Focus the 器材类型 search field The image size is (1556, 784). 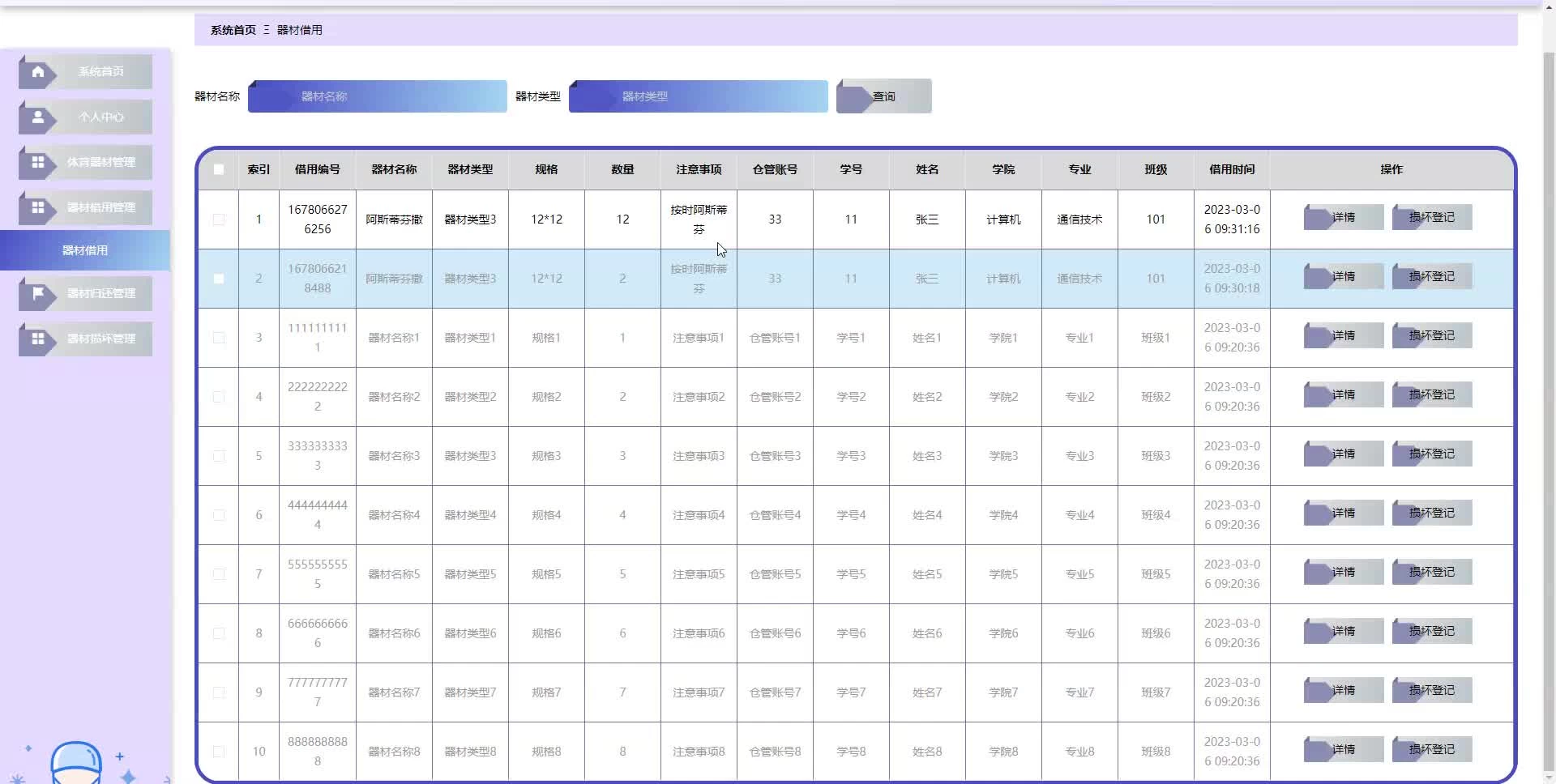pos(698,96)
